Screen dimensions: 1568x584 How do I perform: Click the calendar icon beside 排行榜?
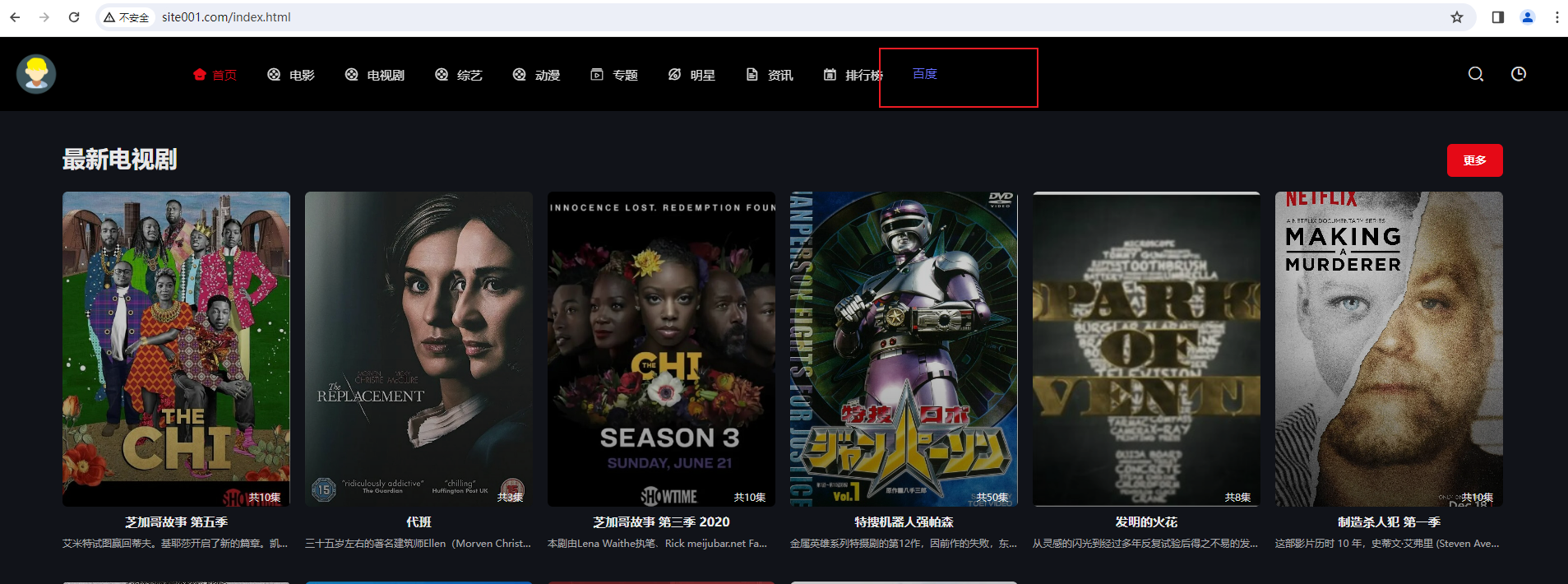click(830, 75)
